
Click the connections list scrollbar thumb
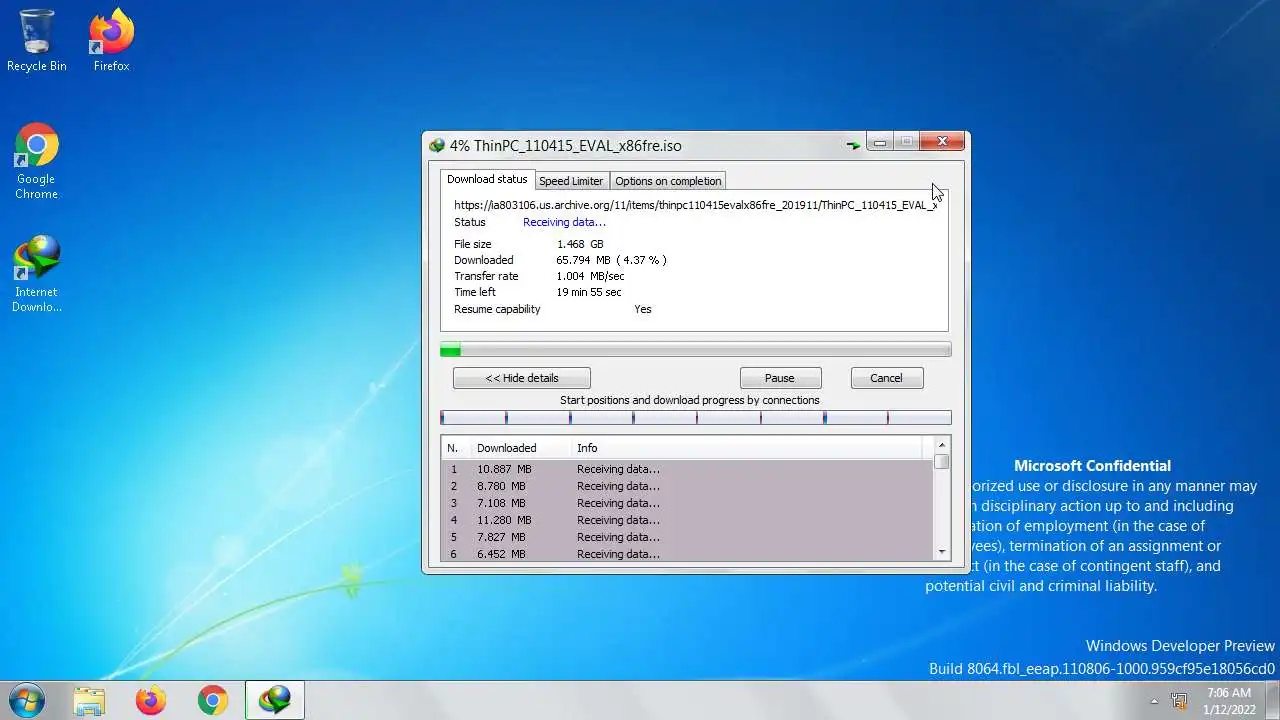(x=942, y=462)
